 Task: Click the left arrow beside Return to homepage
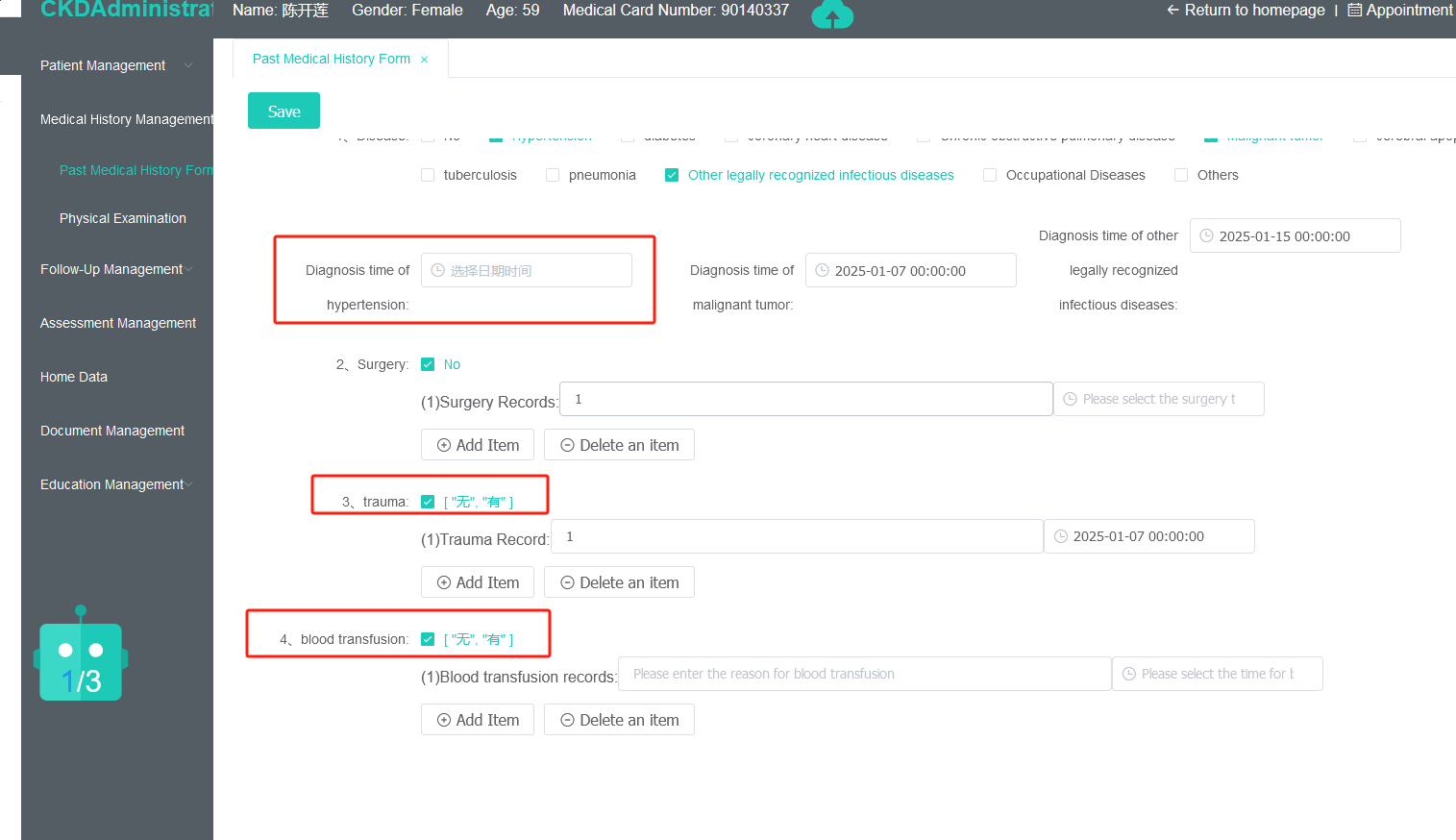coord(1172,10)
